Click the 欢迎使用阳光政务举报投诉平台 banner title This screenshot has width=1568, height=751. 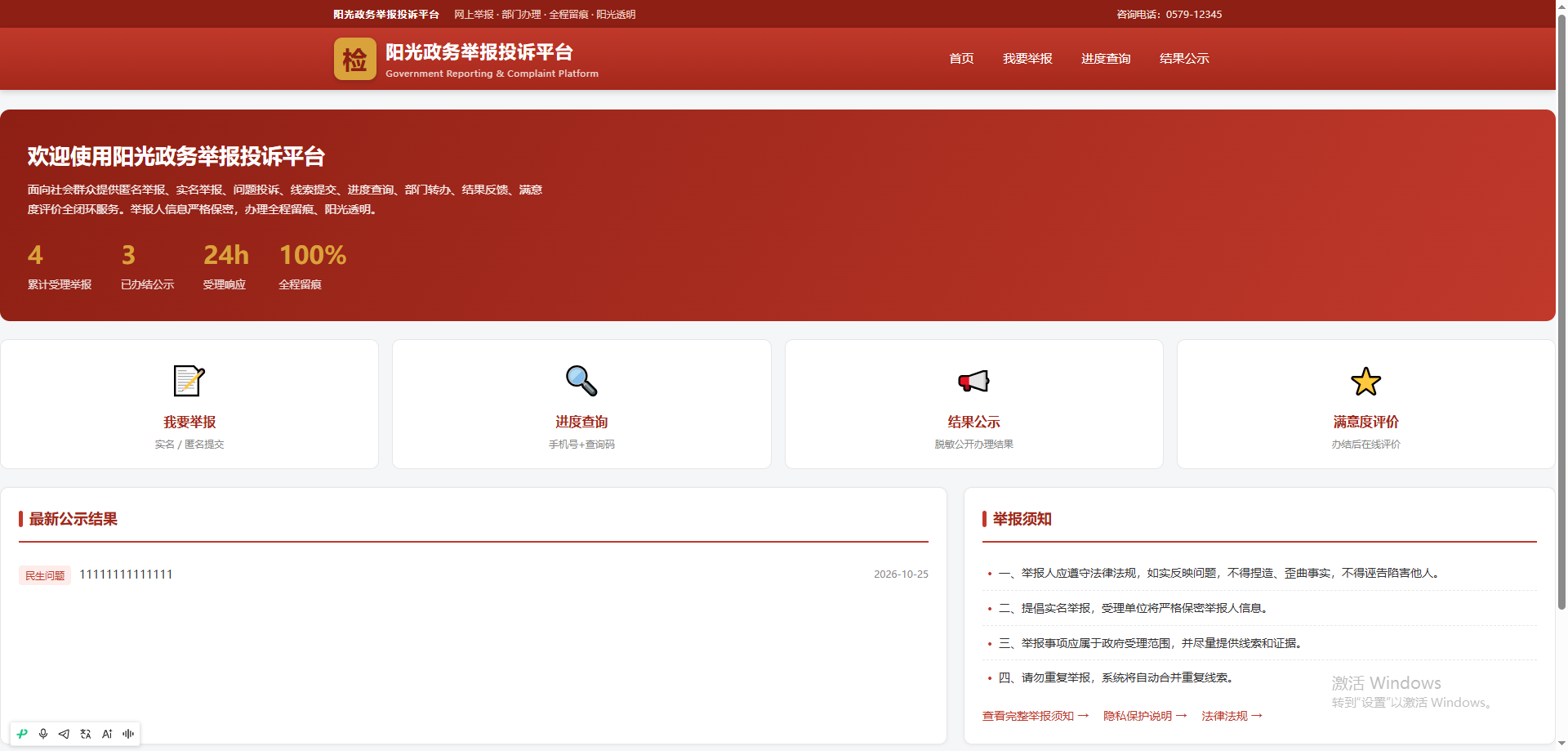(x=176, y=156)
